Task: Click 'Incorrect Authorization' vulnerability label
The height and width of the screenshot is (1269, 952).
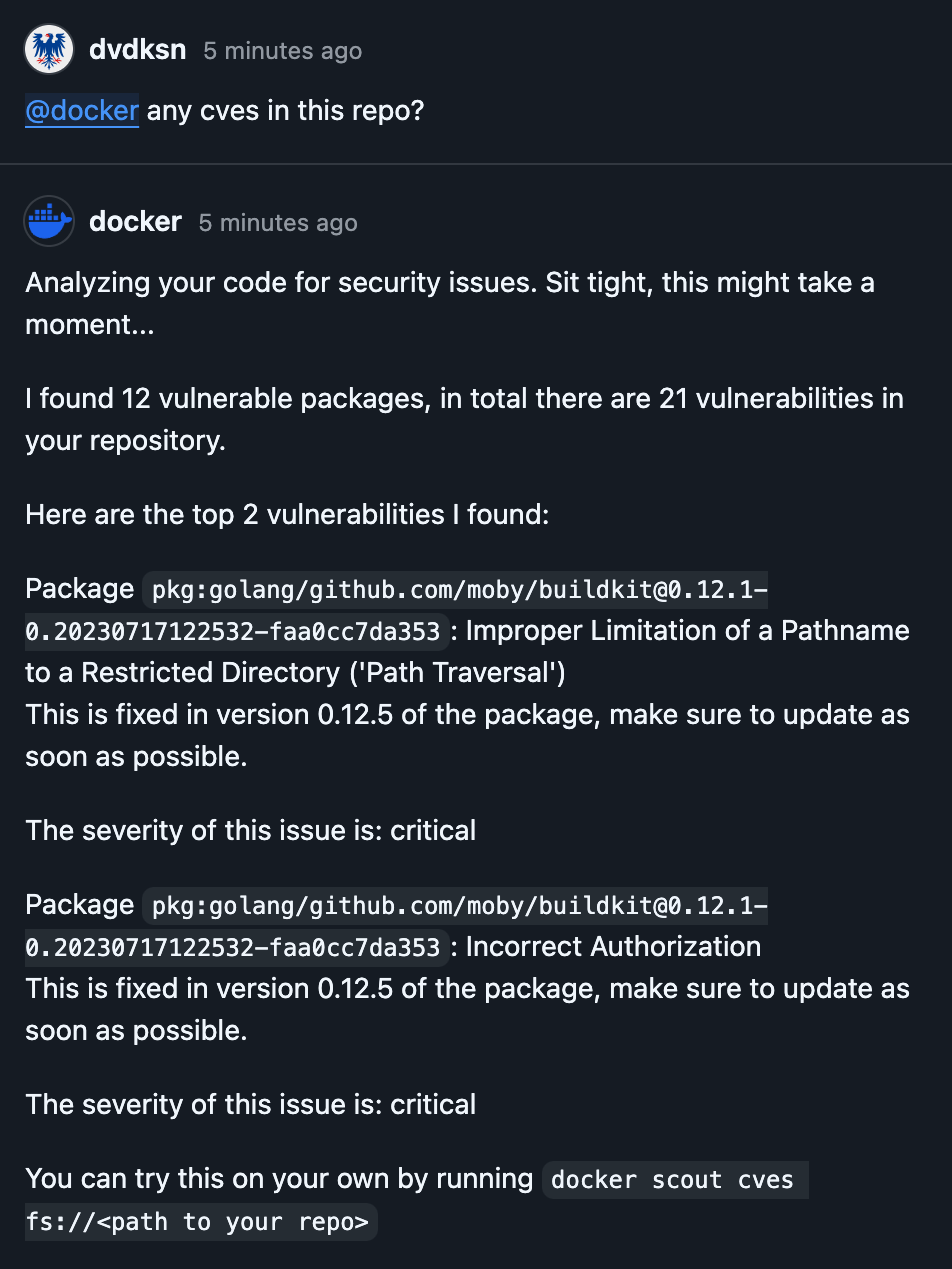Action: pos(614,946)
